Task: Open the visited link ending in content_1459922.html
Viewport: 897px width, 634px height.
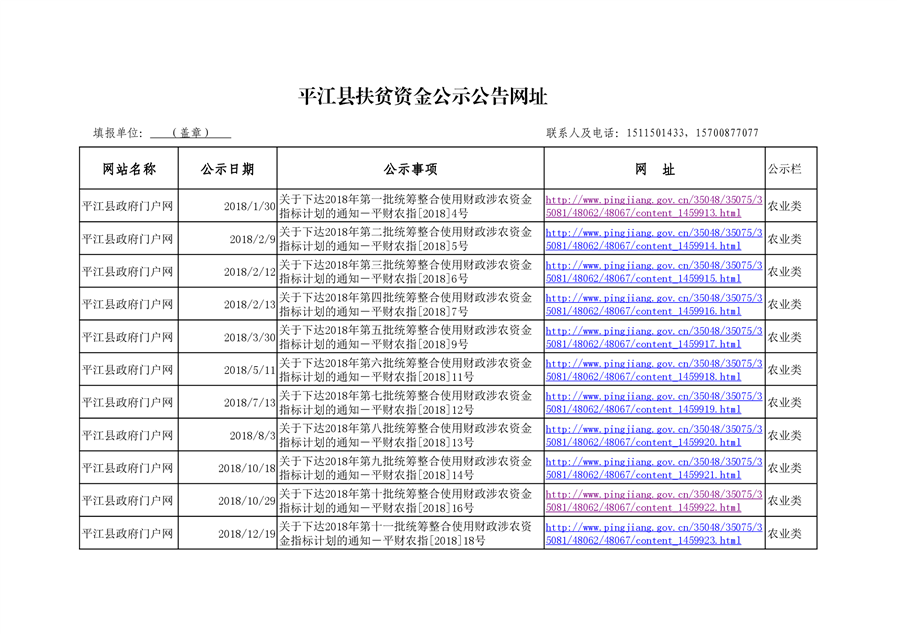Action: [x=654, y=501]
